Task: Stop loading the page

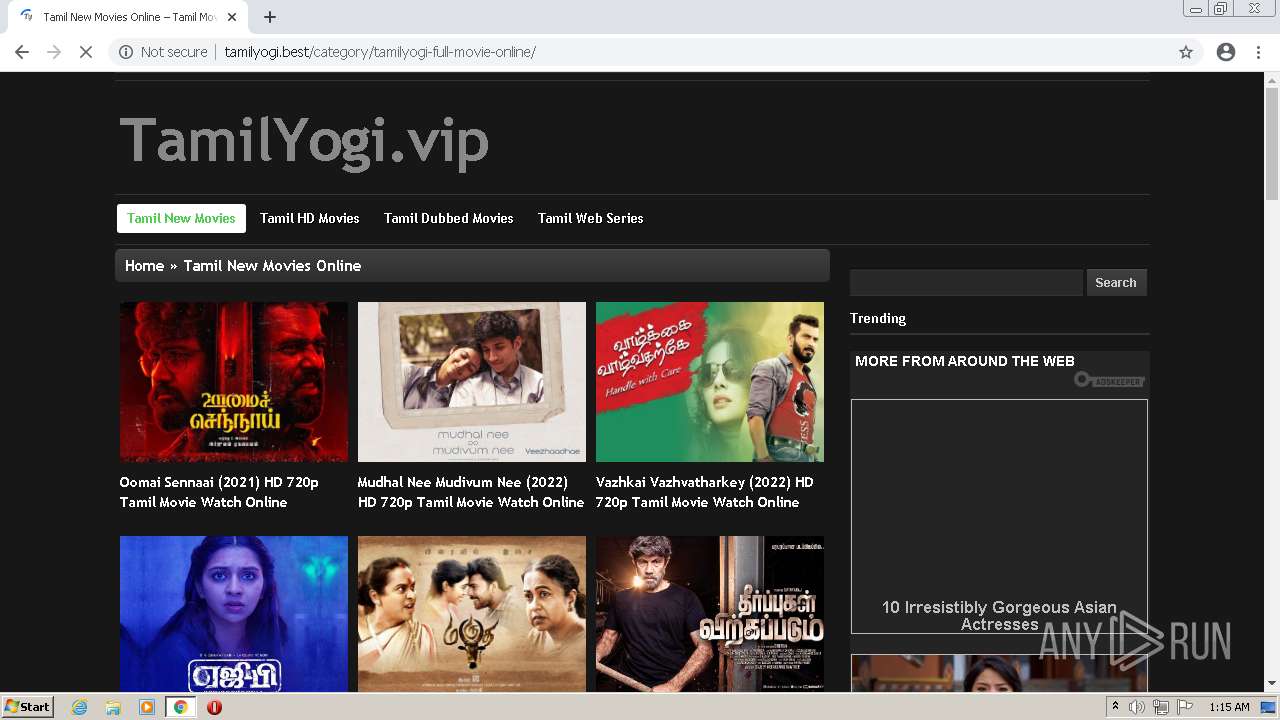Action: [86, 52]
